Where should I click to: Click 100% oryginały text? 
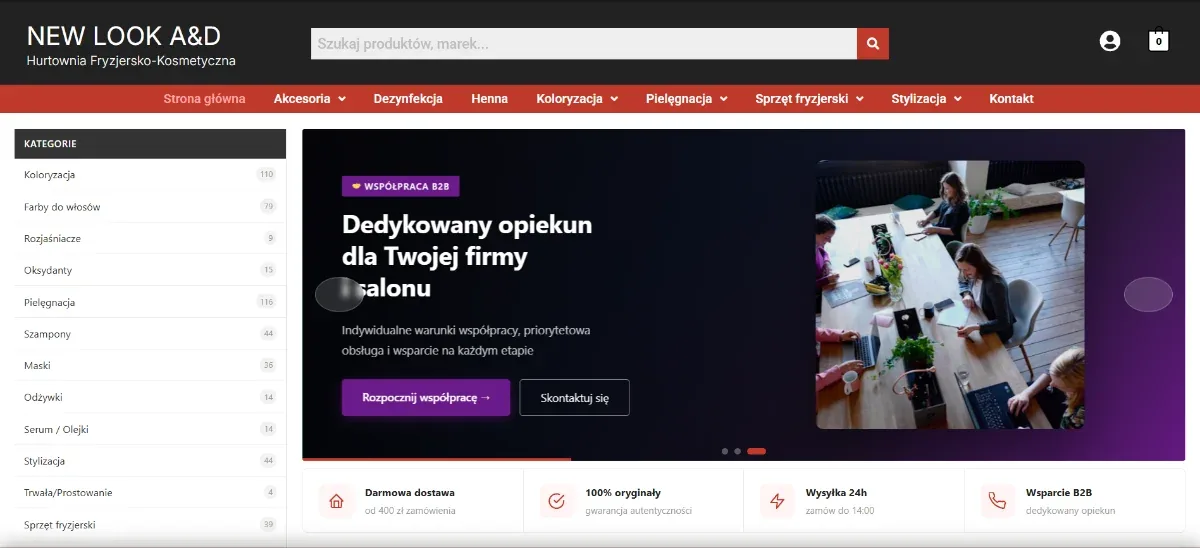tap(623, 492)
